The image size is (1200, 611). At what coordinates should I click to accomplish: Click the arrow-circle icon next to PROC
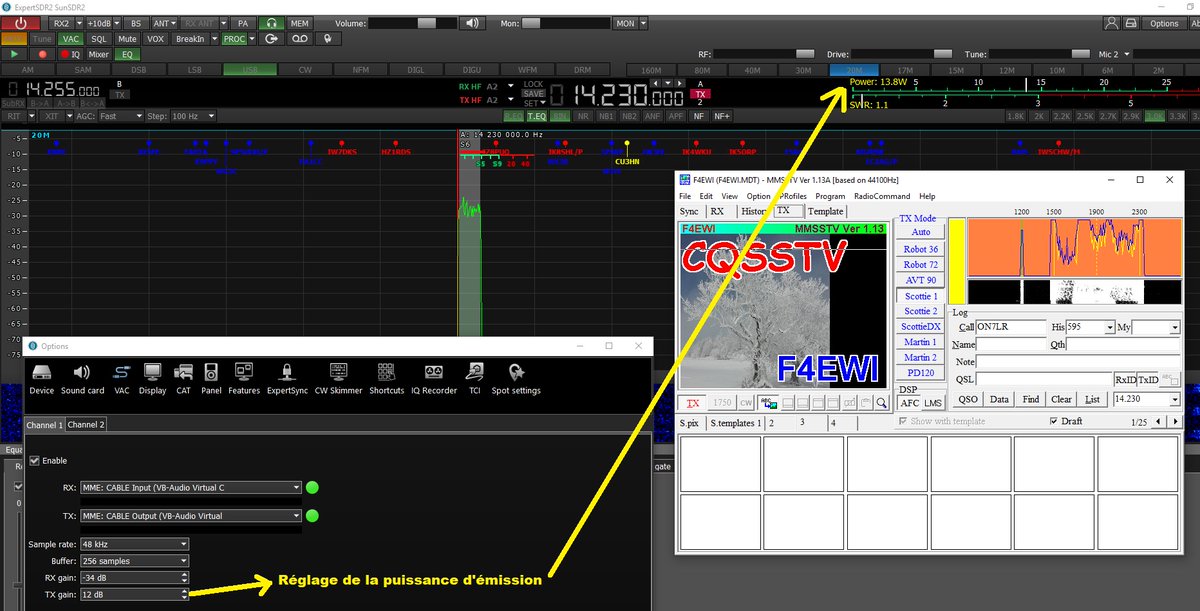tap(271, 38)
